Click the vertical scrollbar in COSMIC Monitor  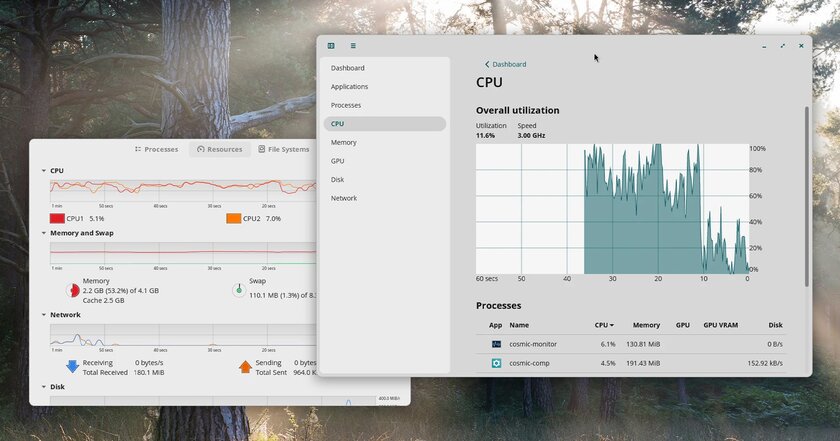click(807, 196)
